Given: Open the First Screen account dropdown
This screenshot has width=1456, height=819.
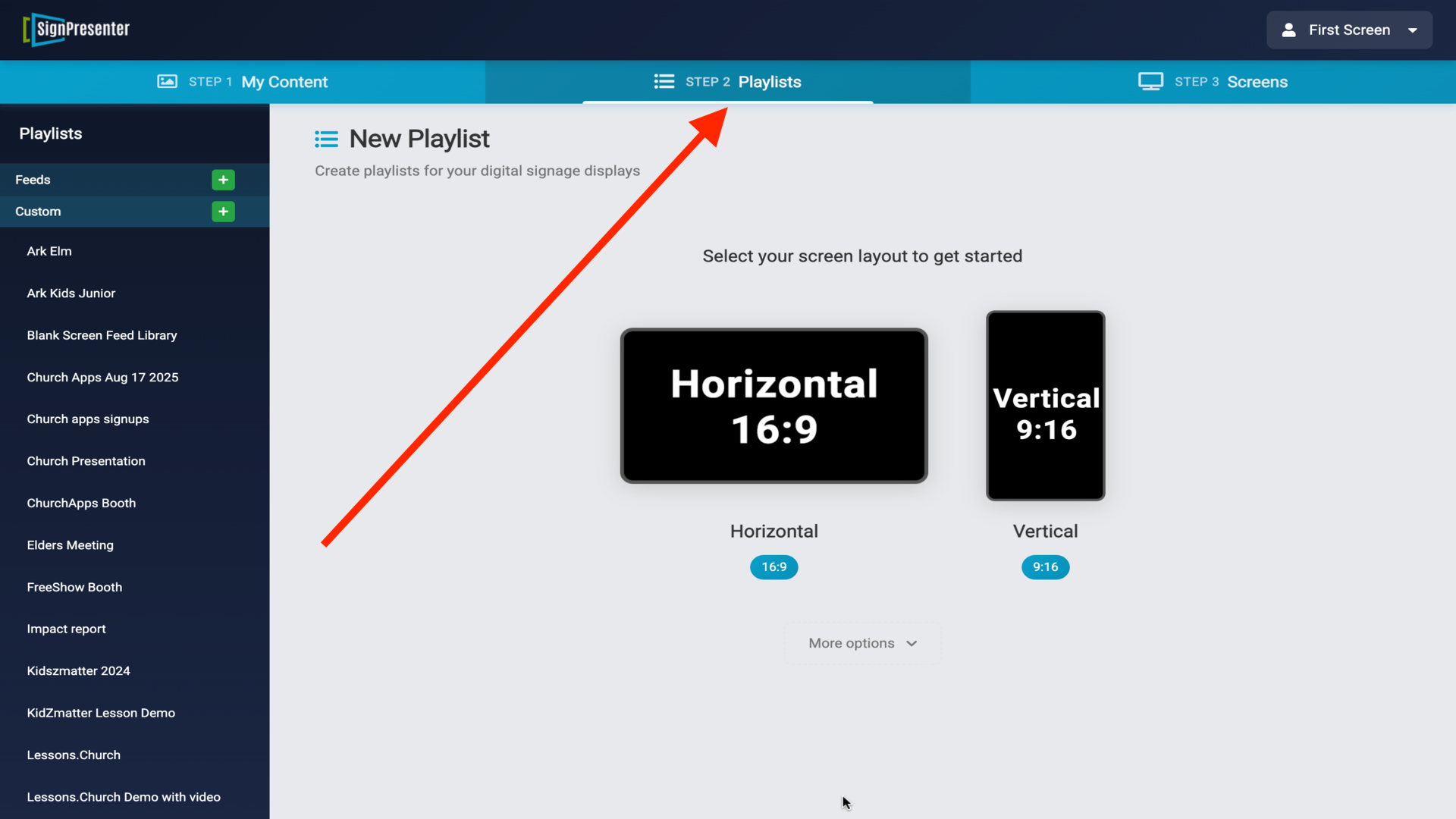Looking at the screenshot, I should tap(1349, 30).
